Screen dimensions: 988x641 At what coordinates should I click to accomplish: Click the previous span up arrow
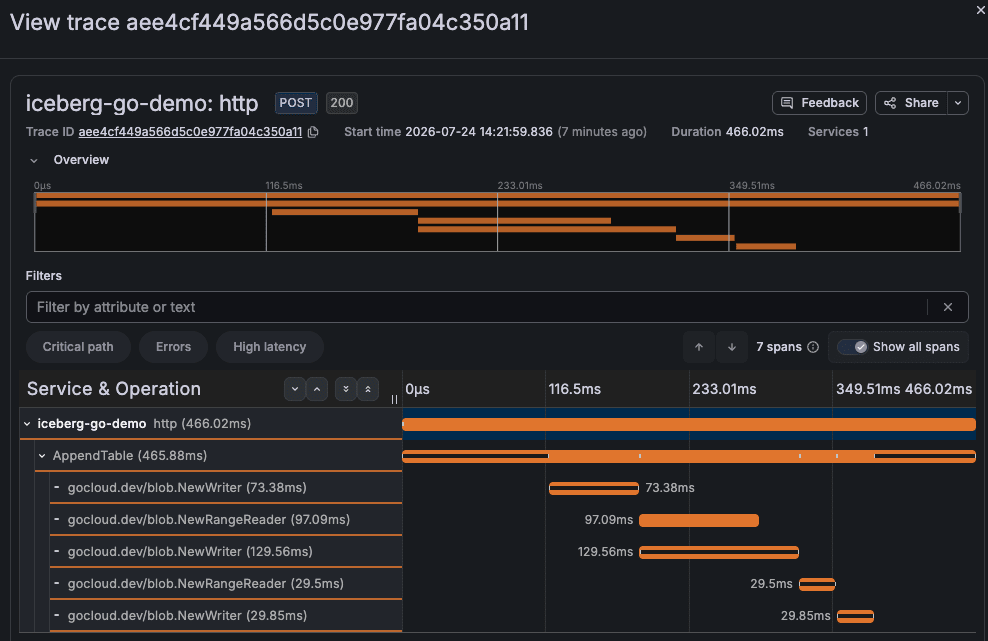coord(699,347)
